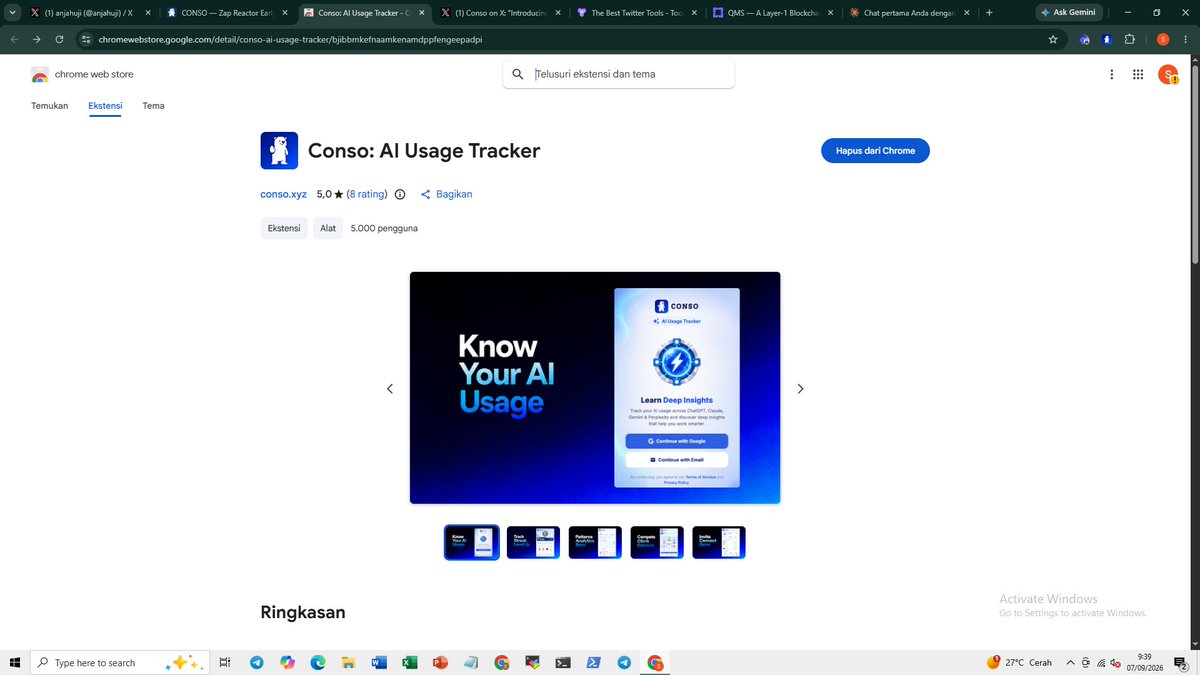The width and height of the screenshot is (1200, 675).
Task: Switch to the Temukan tab
Action: pyautogui.click(x=50, y=106)
